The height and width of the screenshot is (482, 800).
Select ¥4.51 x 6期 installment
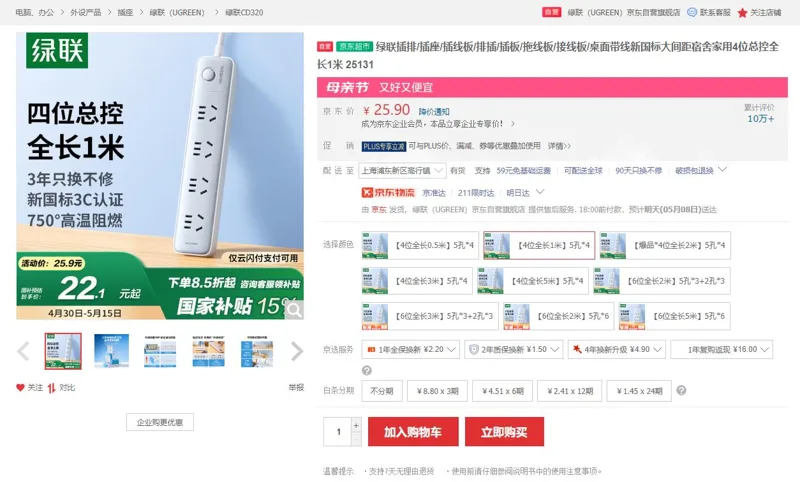click(503, 391)
